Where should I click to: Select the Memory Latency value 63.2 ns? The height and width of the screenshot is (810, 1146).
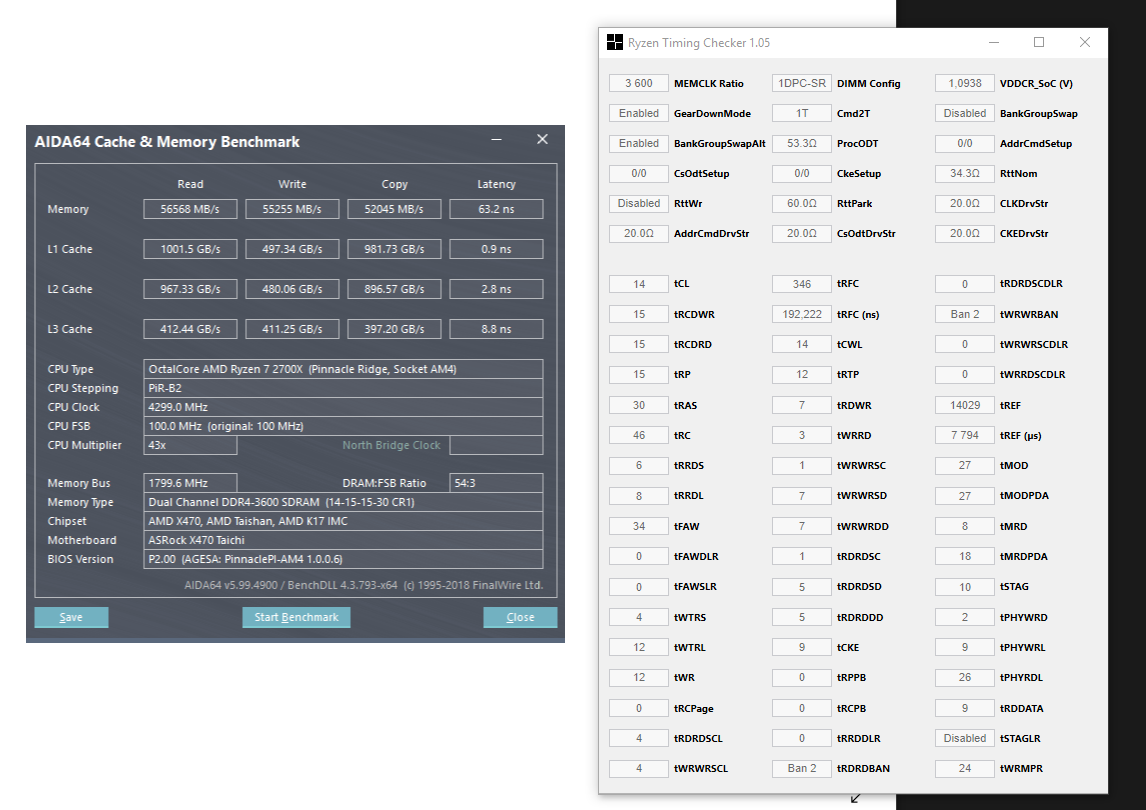[x=496, y=209]
